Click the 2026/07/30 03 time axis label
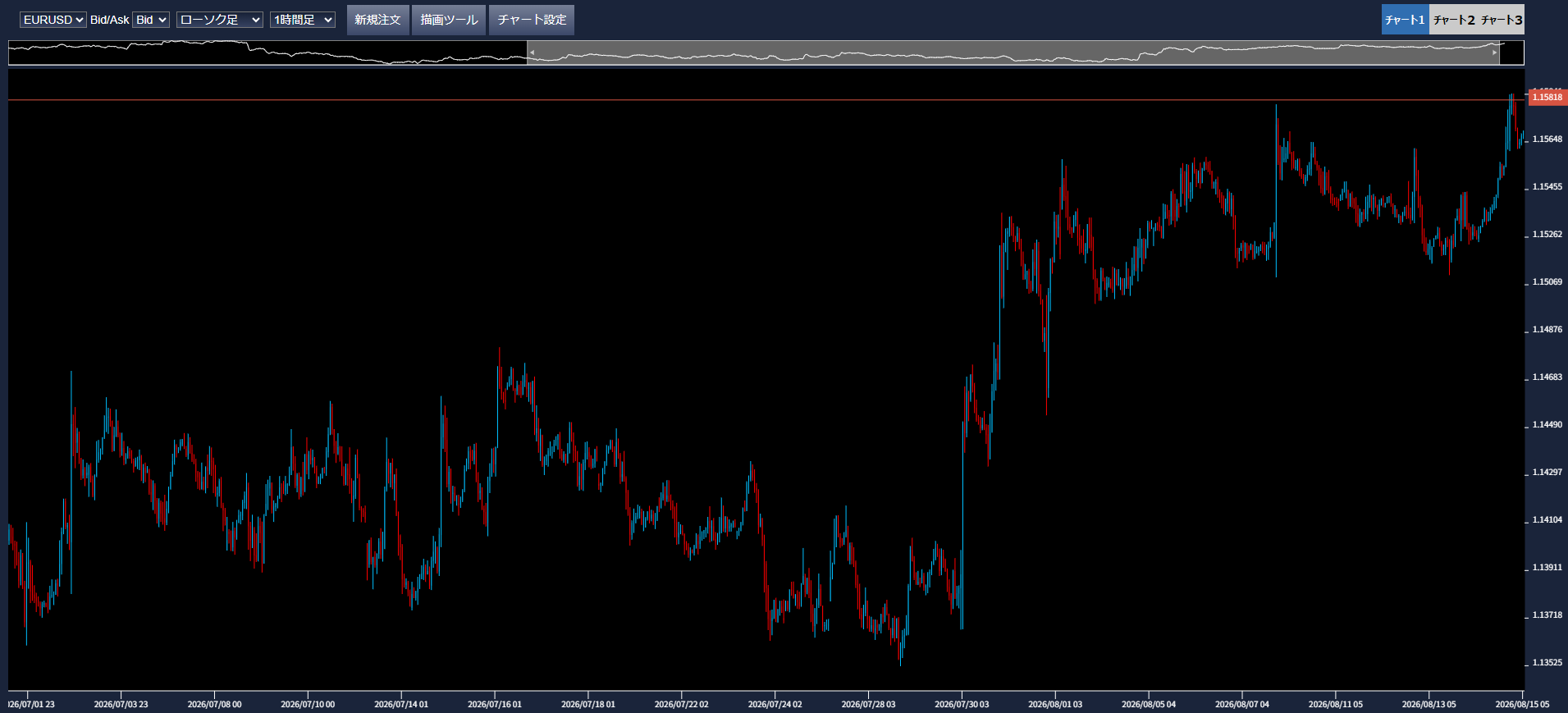This screenshot has height=713, width=1568. click(962, 705)
